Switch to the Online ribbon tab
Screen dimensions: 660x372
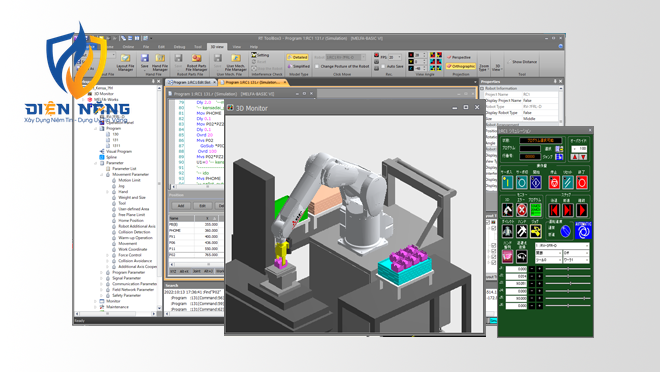point(128,47)
